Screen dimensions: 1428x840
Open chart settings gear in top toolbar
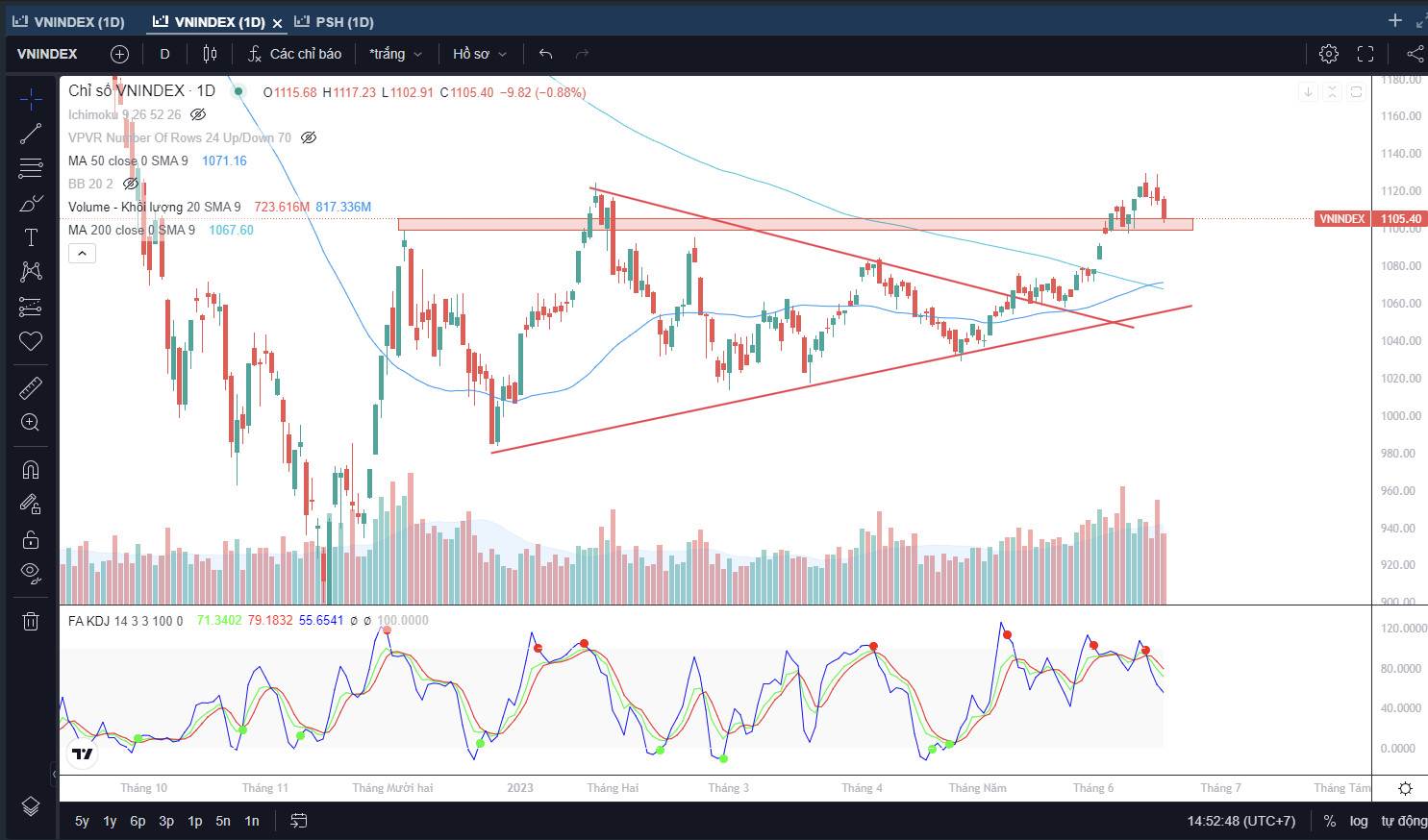(x=1329, y=54)
